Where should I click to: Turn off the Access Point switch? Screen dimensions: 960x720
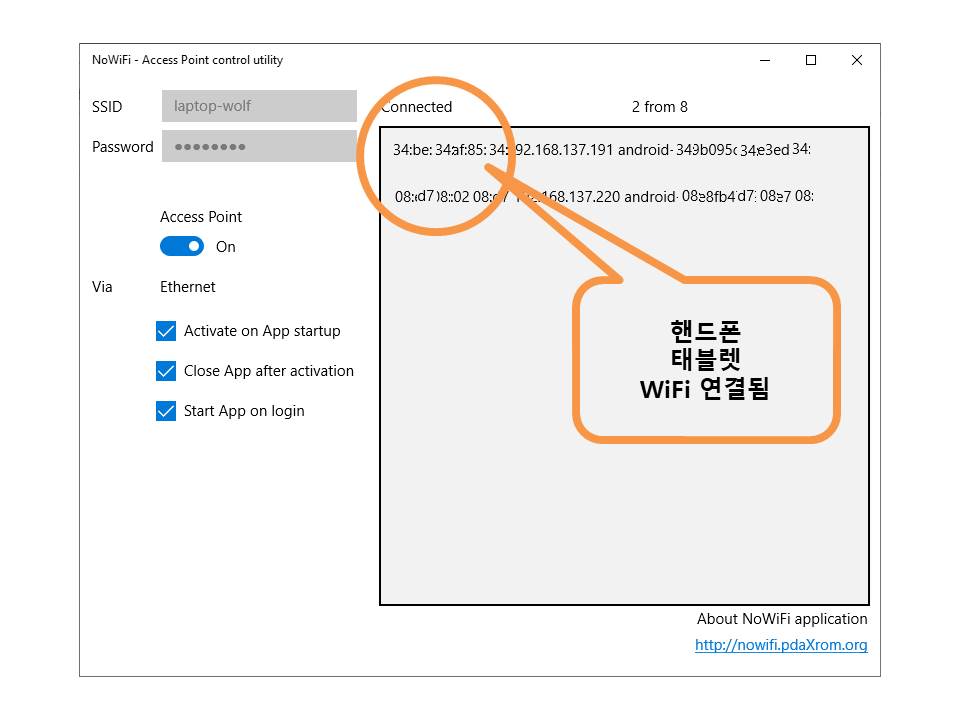tap(182, 246)
